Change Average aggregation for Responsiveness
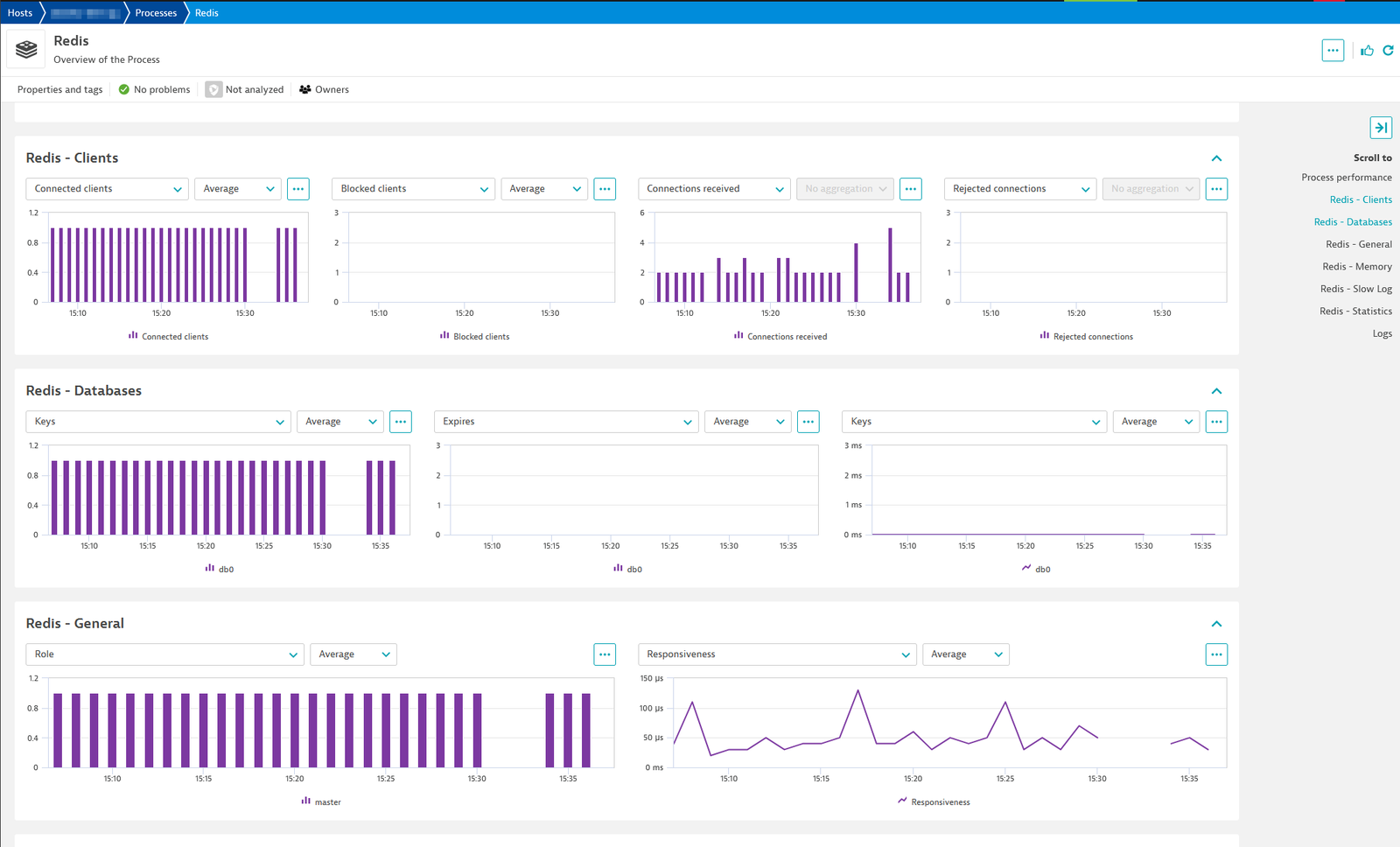The height and width of the screenshot is (847, 1400). [966, 654]
